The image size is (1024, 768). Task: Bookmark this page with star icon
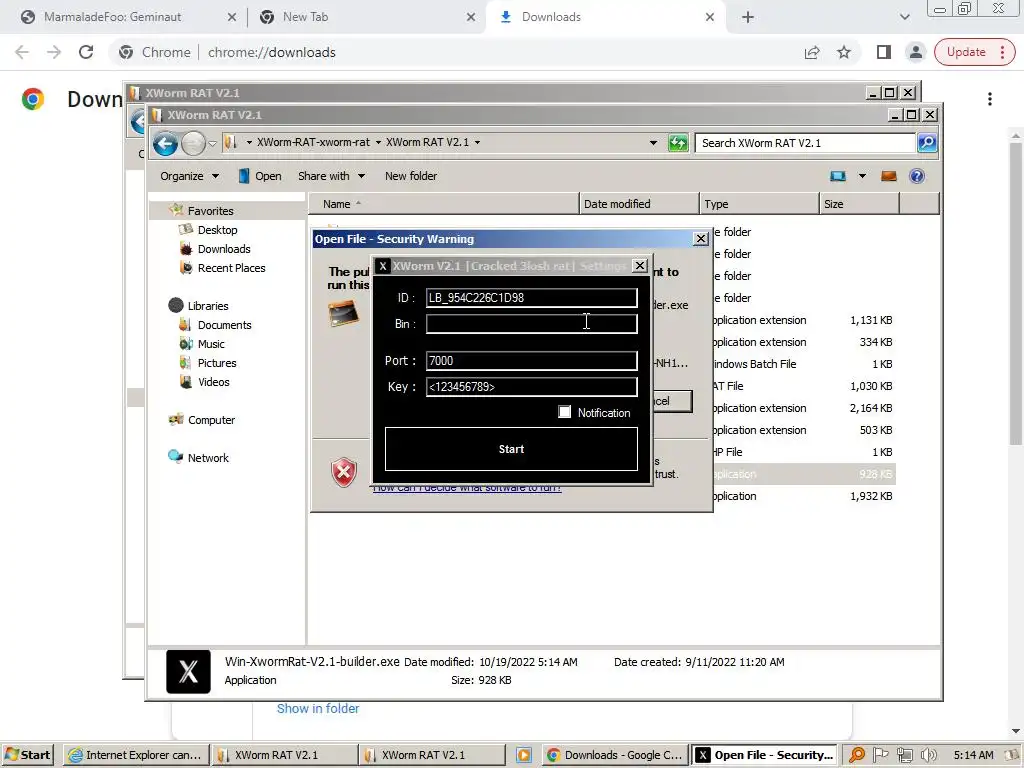(x=844, y=52)
